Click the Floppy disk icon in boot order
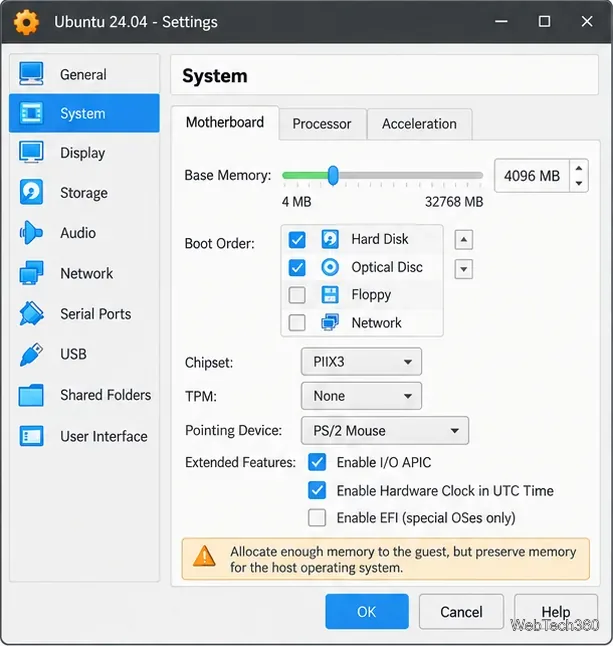This screenshot has height=646, width=613. point(330,295)
